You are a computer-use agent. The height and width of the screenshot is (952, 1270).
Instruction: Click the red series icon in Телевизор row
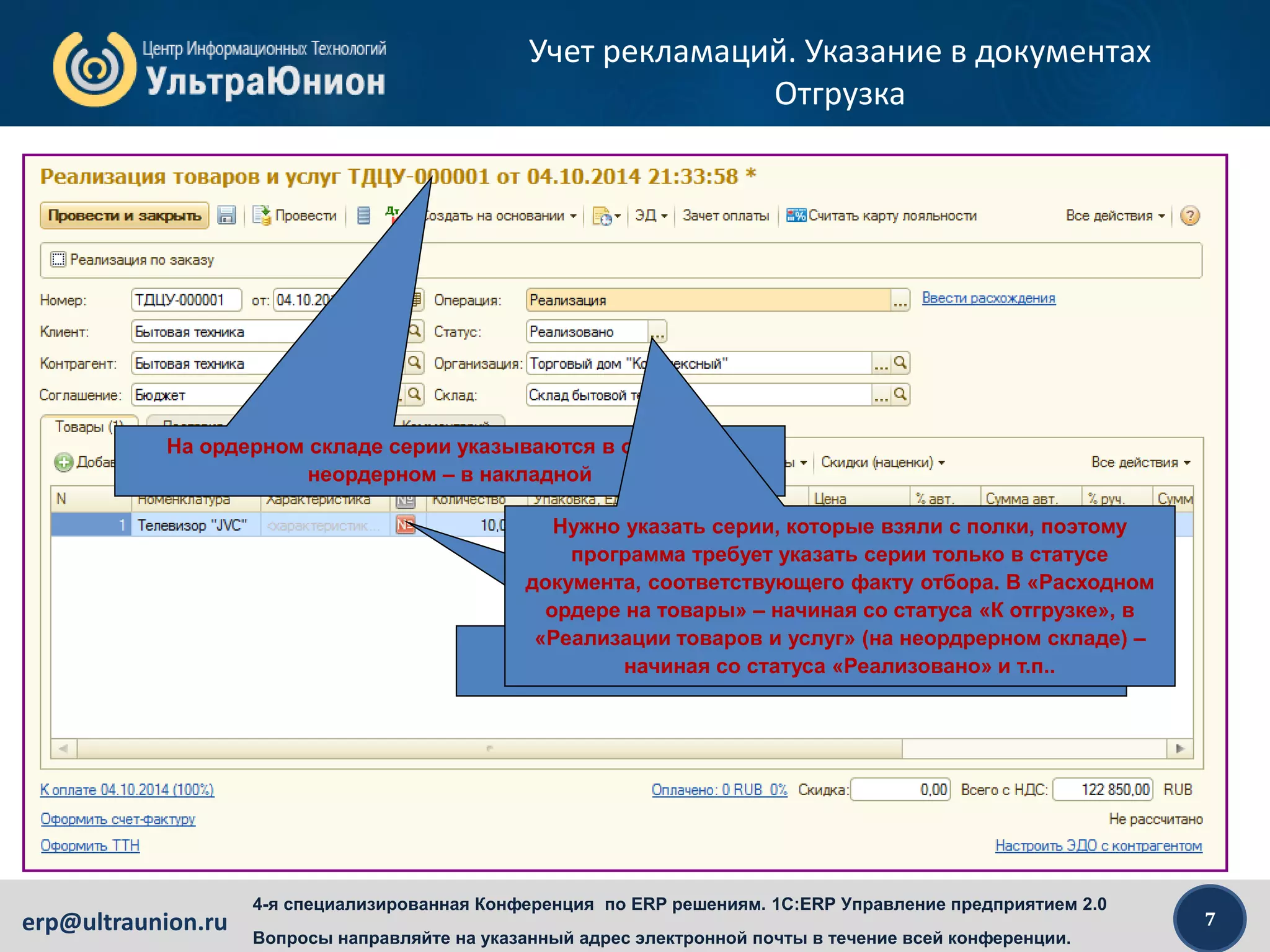(406, 526)
